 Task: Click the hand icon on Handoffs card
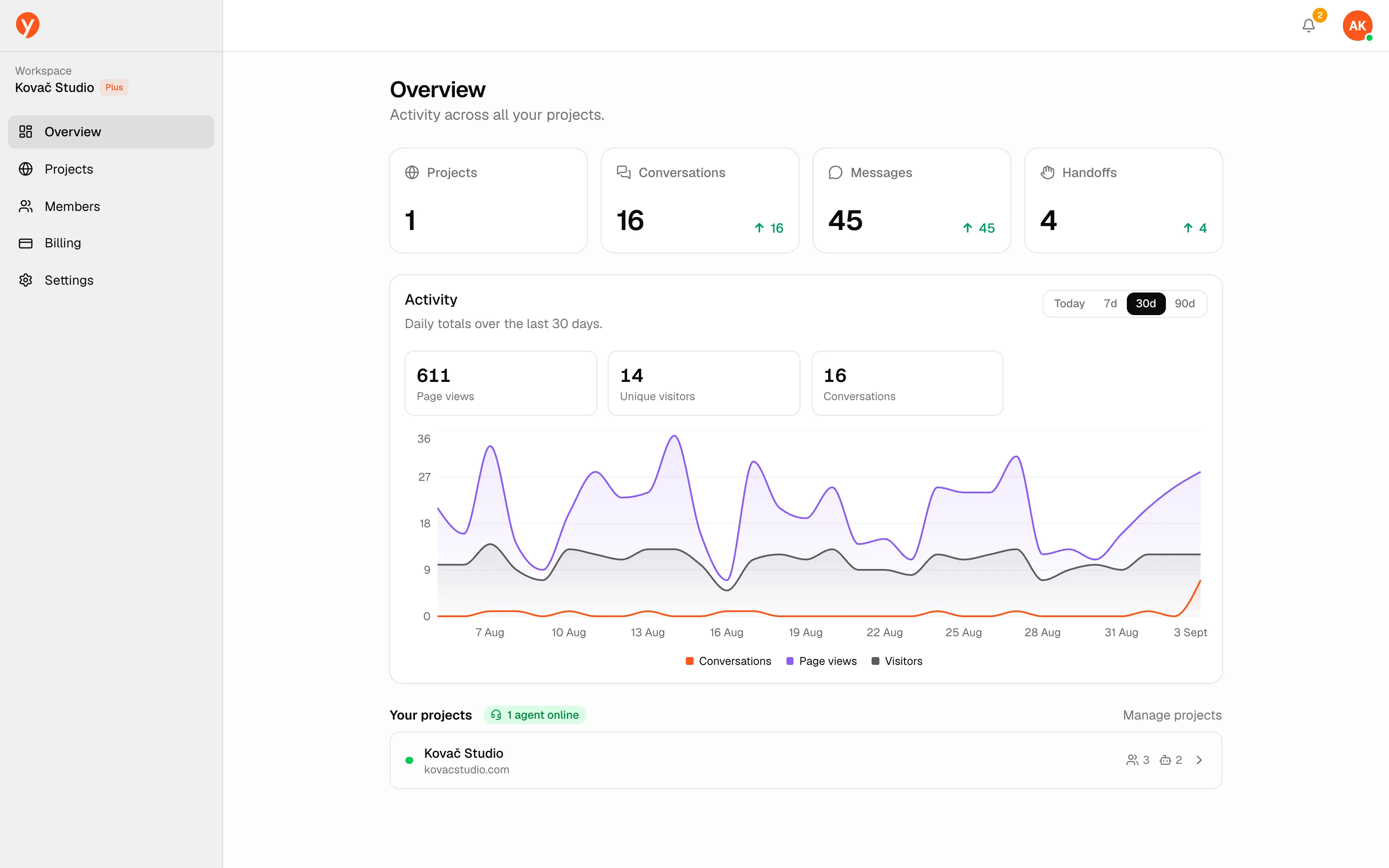(1047, 172)
